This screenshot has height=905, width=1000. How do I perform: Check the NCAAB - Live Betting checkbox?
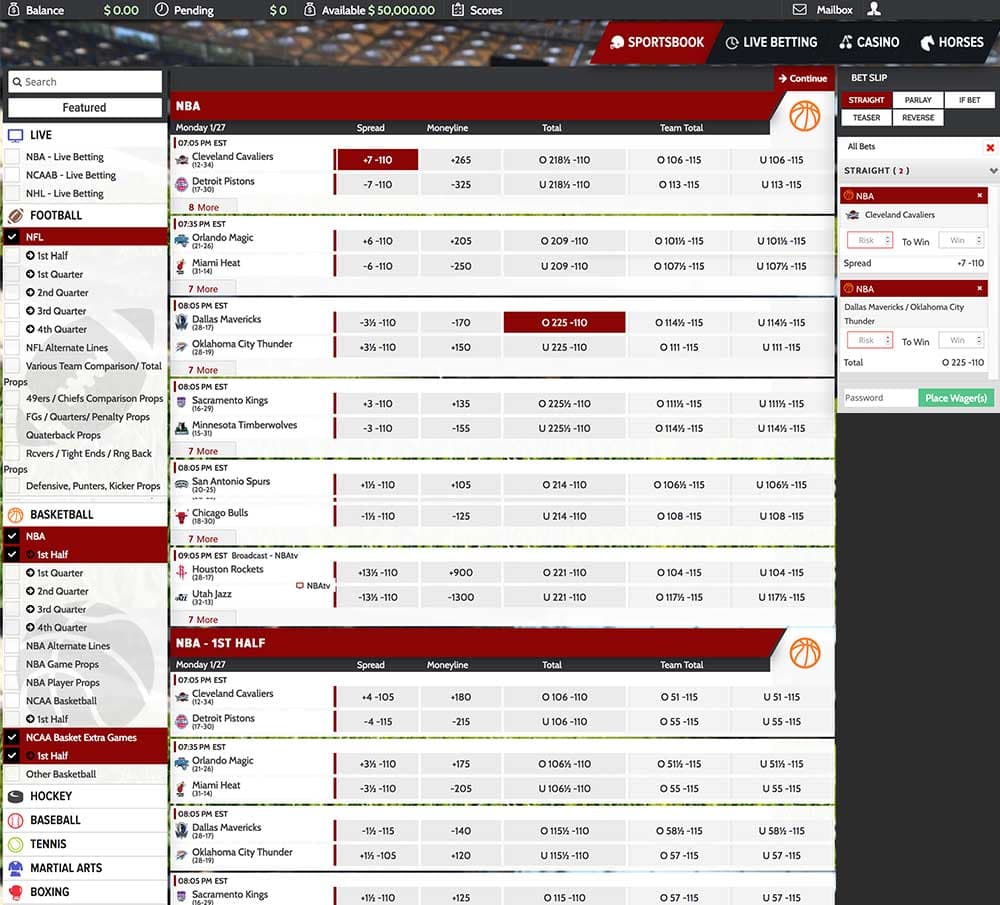click(12, 175)
